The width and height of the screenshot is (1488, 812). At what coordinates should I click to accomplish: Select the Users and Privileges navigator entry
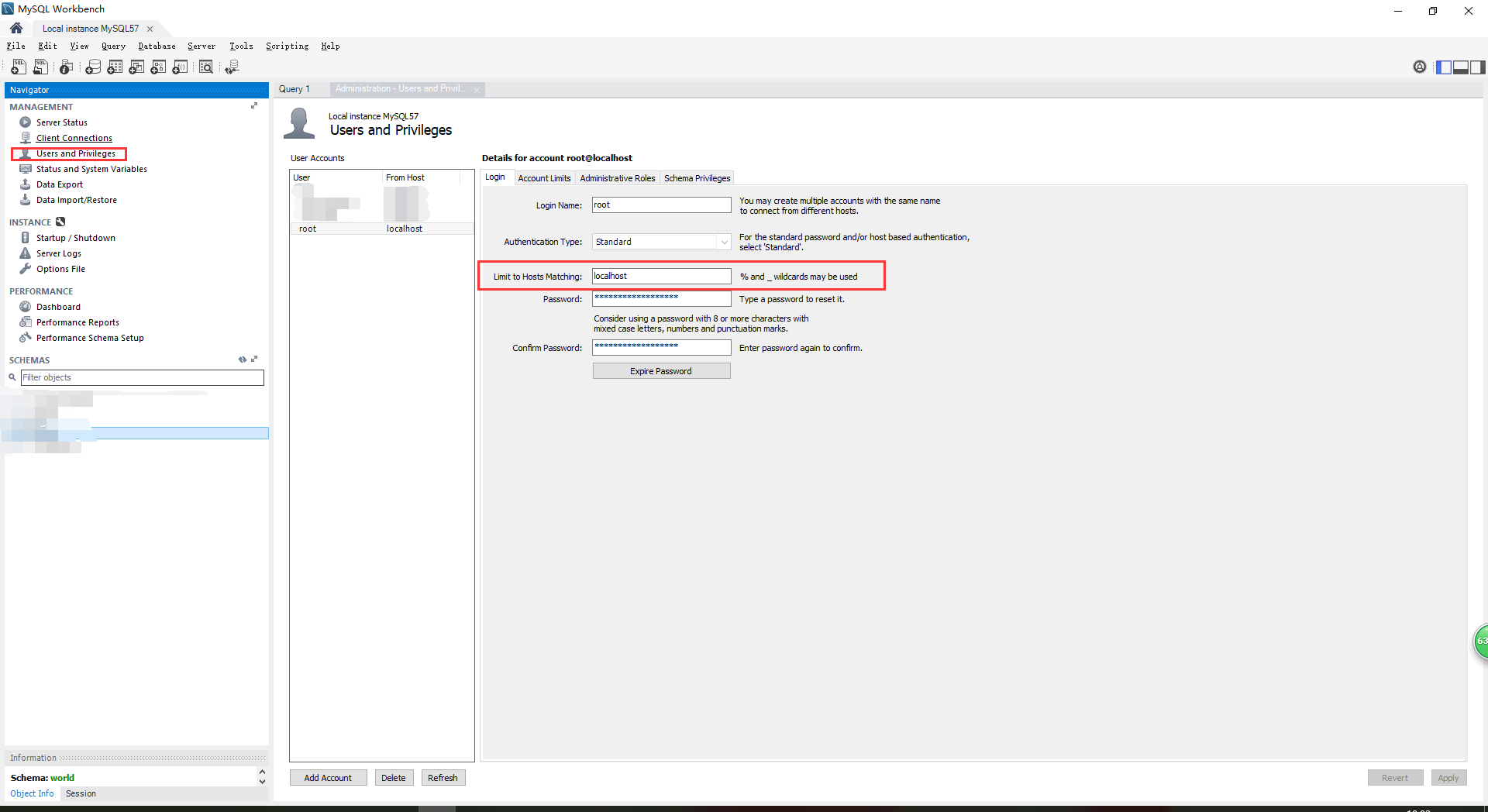(x=74, y=153)
